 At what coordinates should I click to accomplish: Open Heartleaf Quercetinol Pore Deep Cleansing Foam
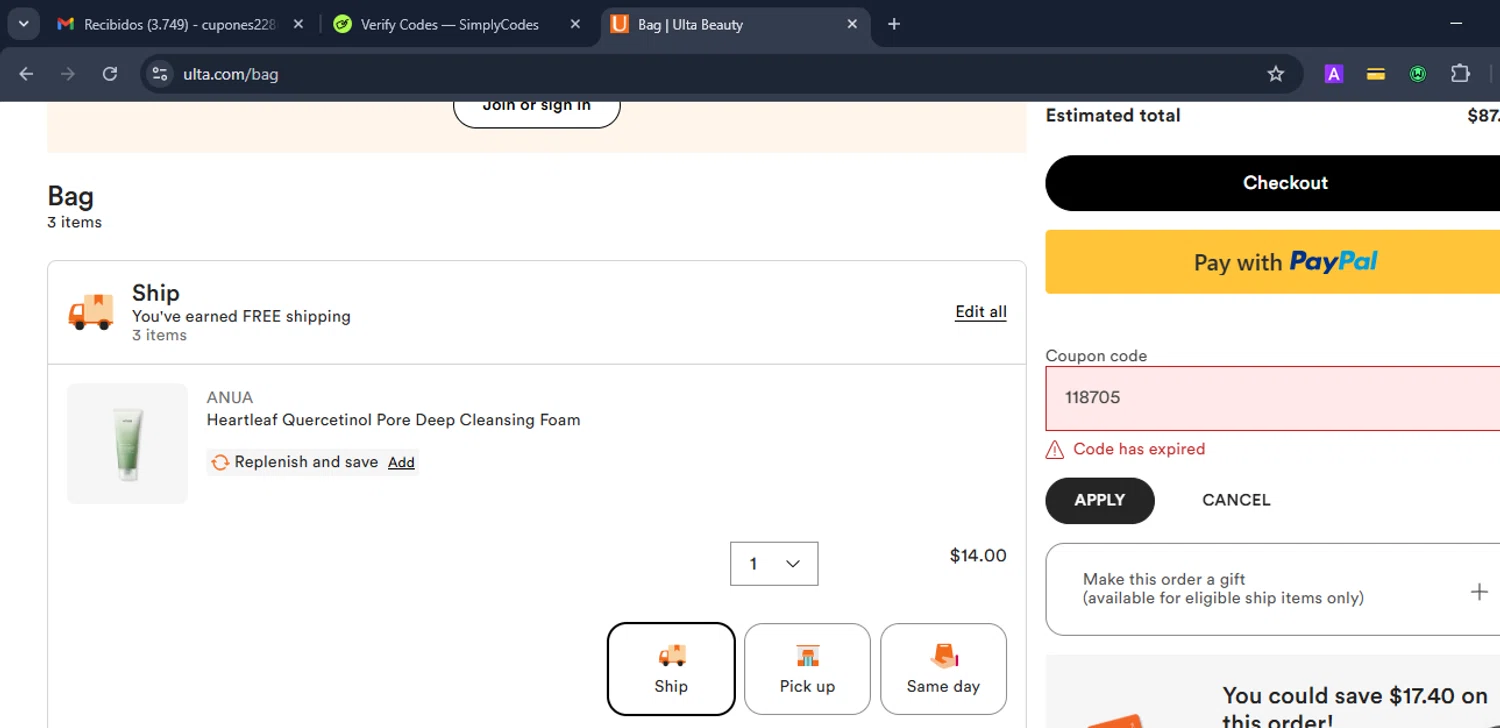(393, 420)
